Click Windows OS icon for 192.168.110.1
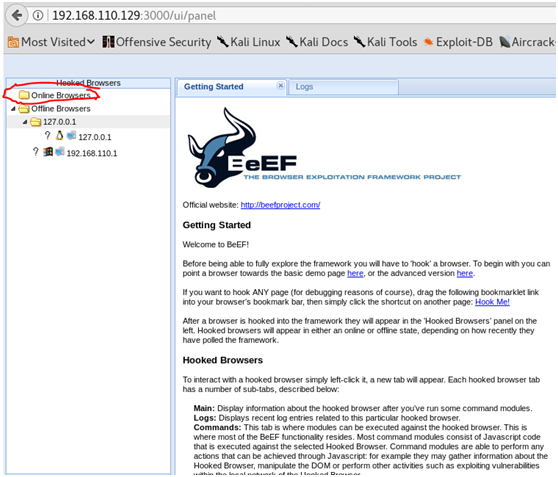The width and height of the screenshot is (558, 477). pyautogui.click(x=48, y=152)
